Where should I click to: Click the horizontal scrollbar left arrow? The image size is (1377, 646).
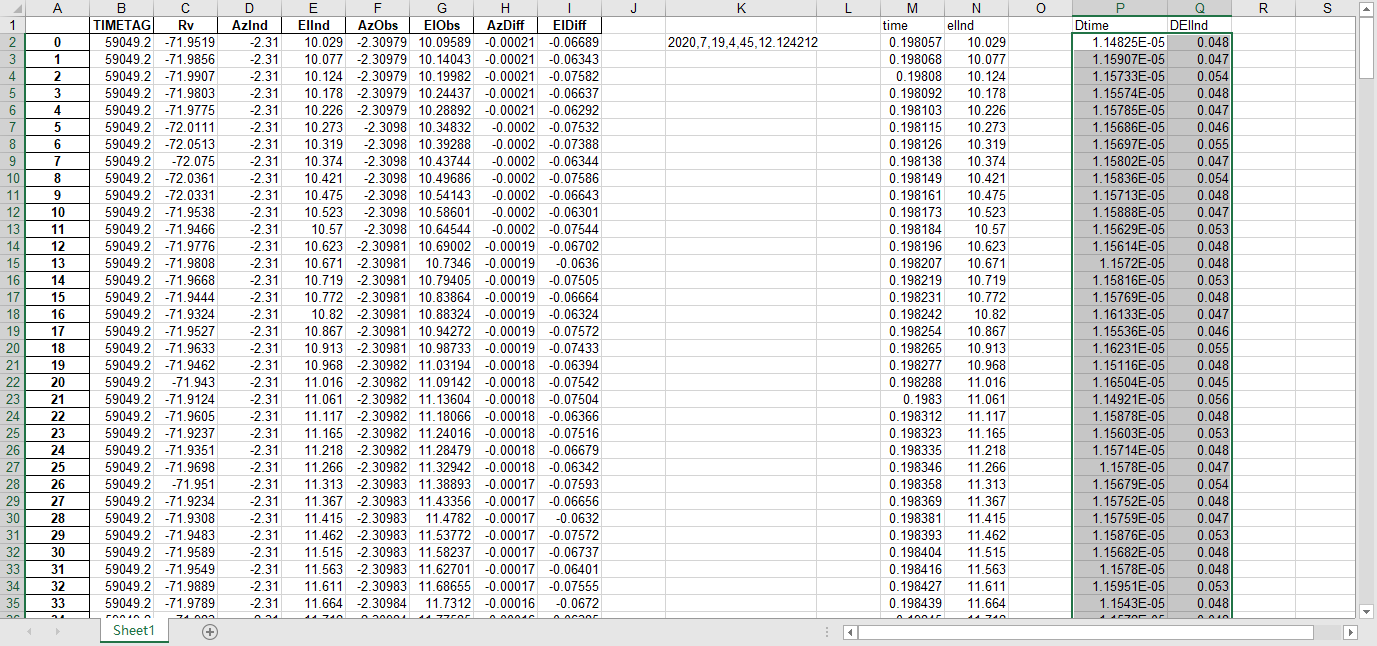849,632
